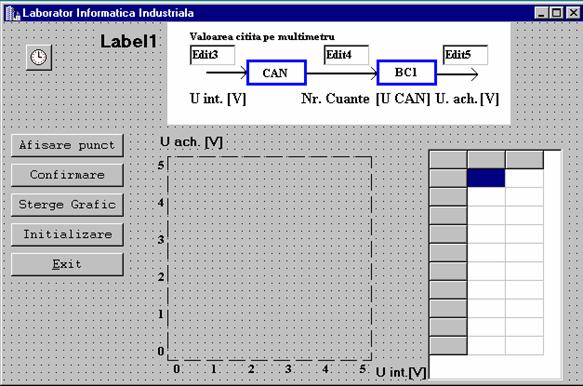
Task: Select the highlighted blue grid cell
Action: [486, 178]
